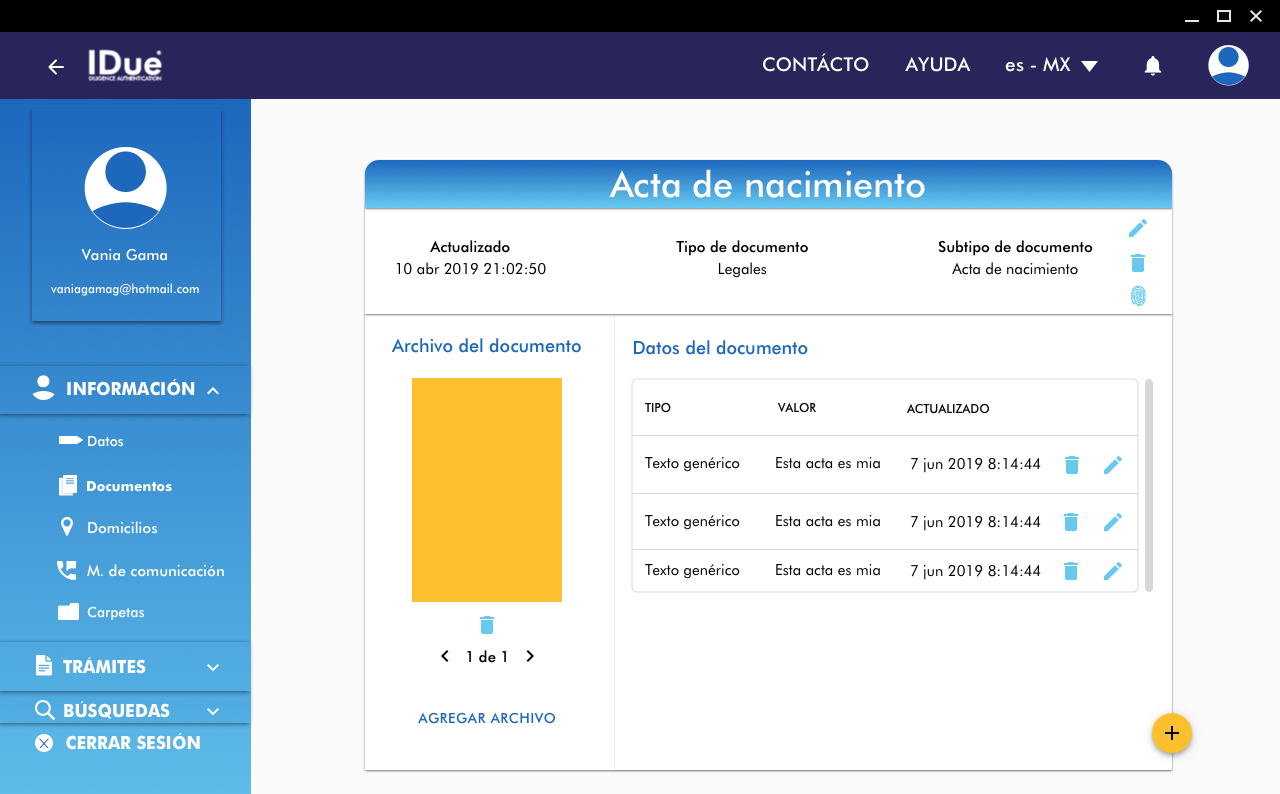Image resolution: width=1280 pixels, height=794 pixels.
Task: Click the fingerprint icon in document header
Action: (x=1137, y=296)
